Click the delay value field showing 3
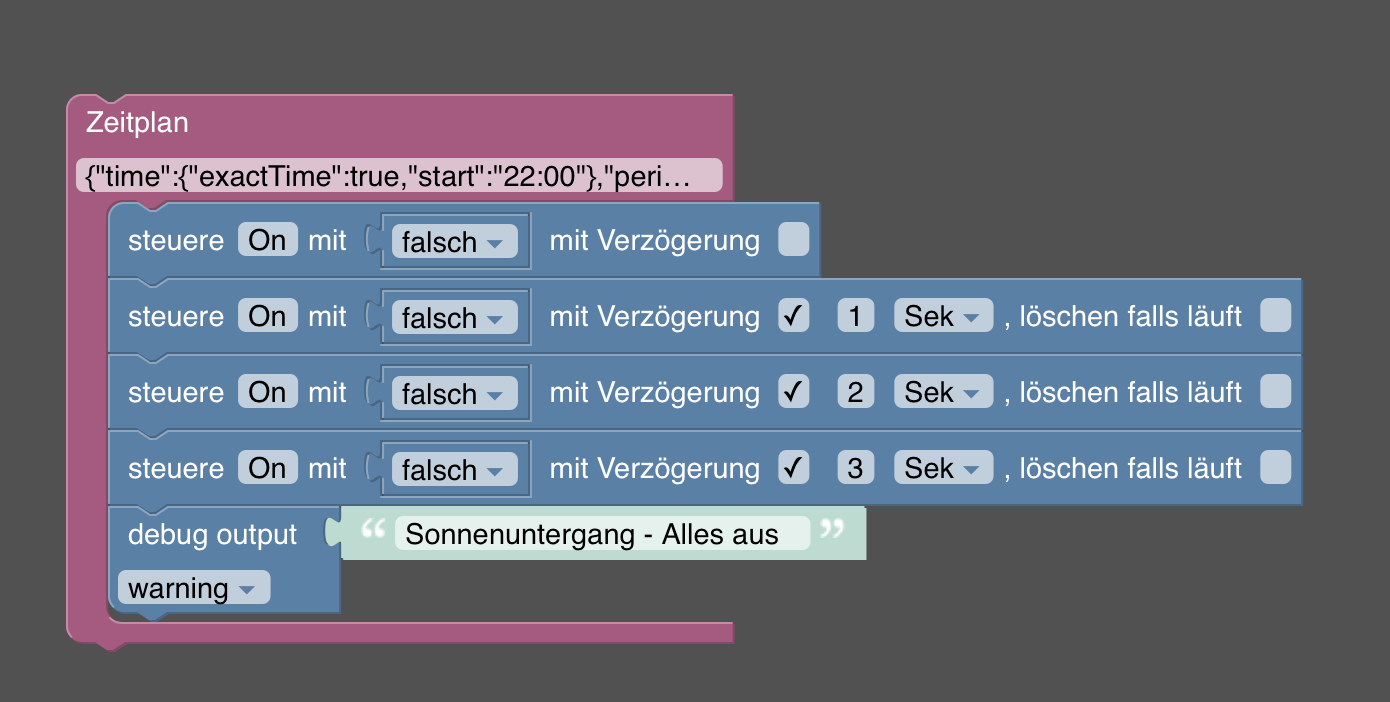 tap(855, 468)
